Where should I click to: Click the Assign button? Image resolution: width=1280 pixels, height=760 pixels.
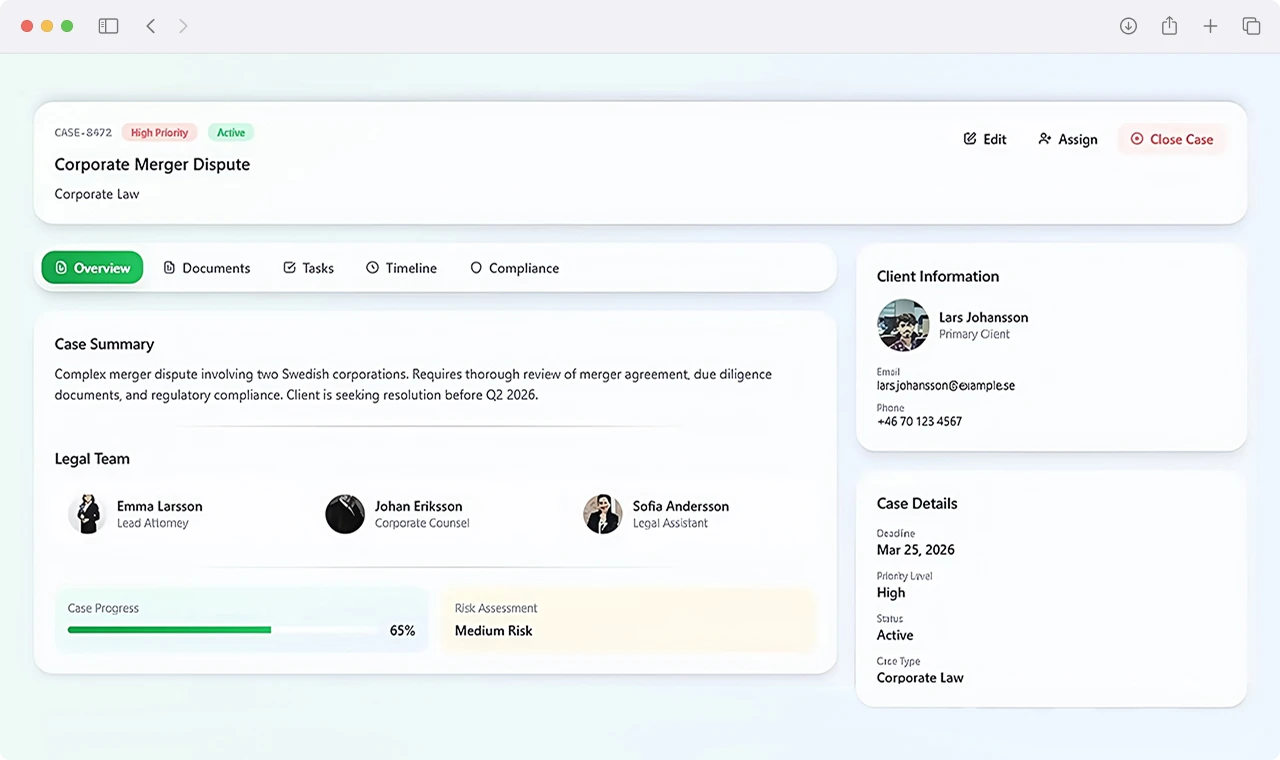(1068, 139)
